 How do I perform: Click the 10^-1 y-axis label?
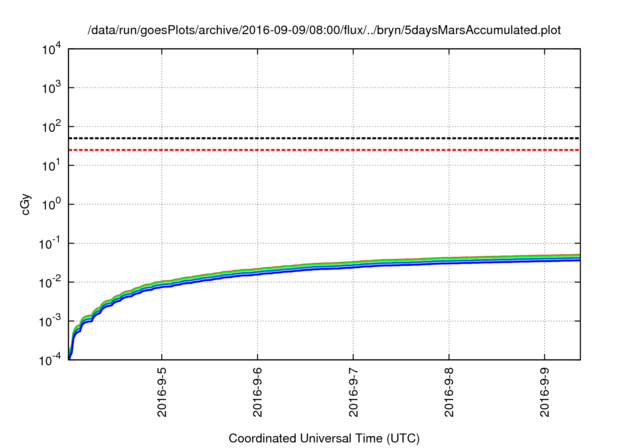point(50,244)
